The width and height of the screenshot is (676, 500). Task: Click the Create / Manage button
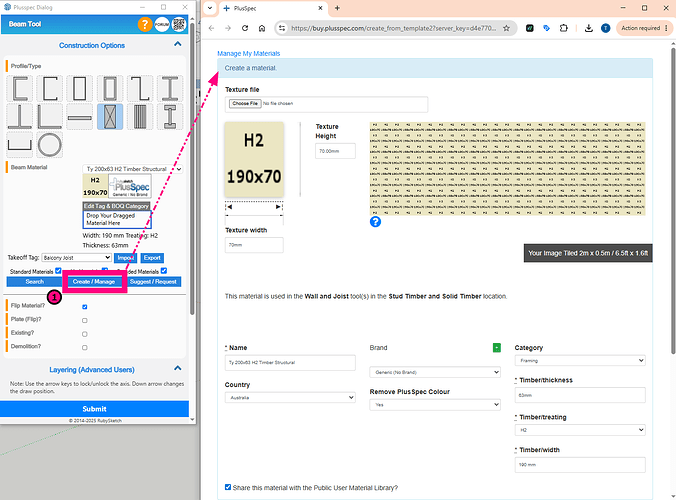[x=94, y=281]
